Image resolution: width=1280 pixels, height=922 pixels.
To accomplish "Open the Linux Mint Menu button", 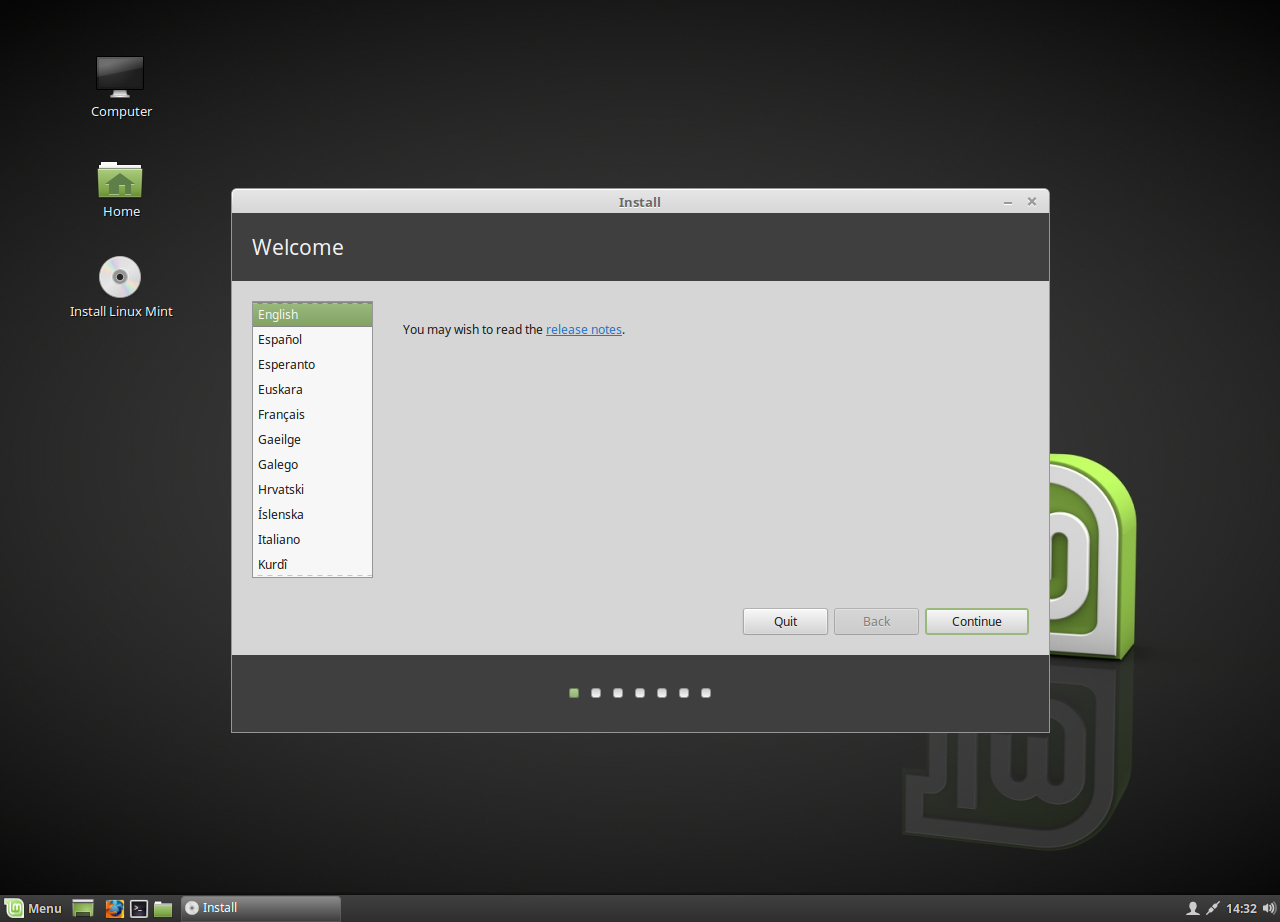I will (34, 908).
